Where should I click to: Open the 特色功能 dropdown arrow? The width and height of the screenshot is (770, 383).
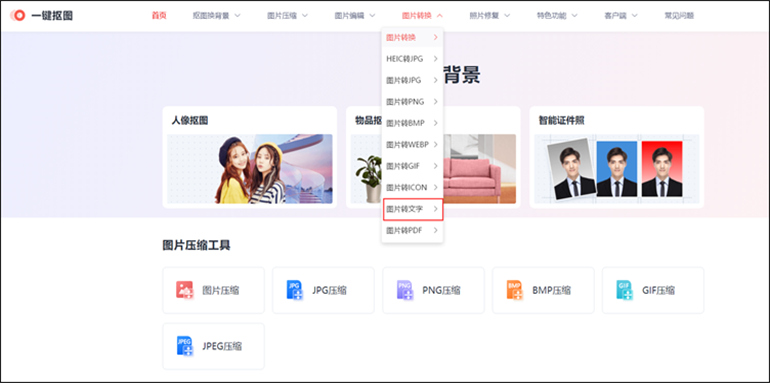pyautogui.click(x=574, y=16)
